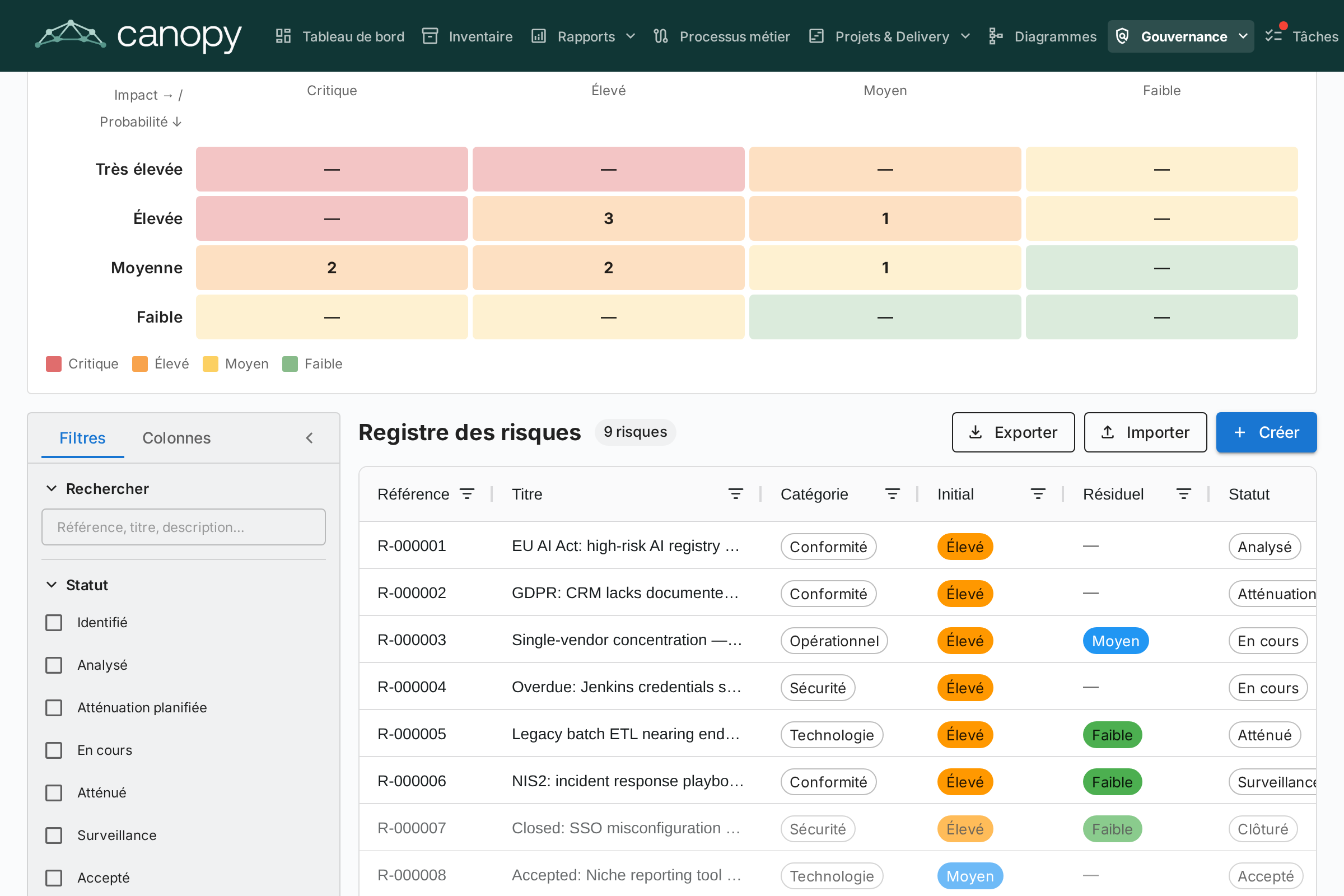Viewport: 1344px width, 896px height.
Task: Select matrix cell Élevée / Moyen showing 1
Action: (x=885, y=218)
